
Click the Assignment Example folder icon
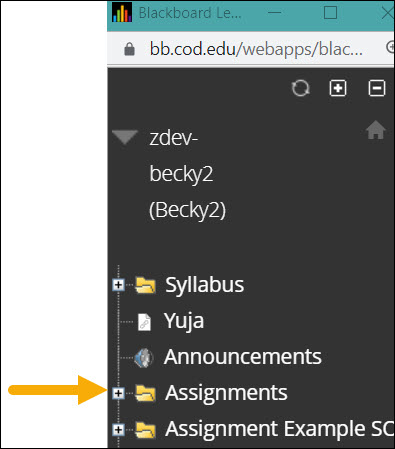[x=145, y=429]
